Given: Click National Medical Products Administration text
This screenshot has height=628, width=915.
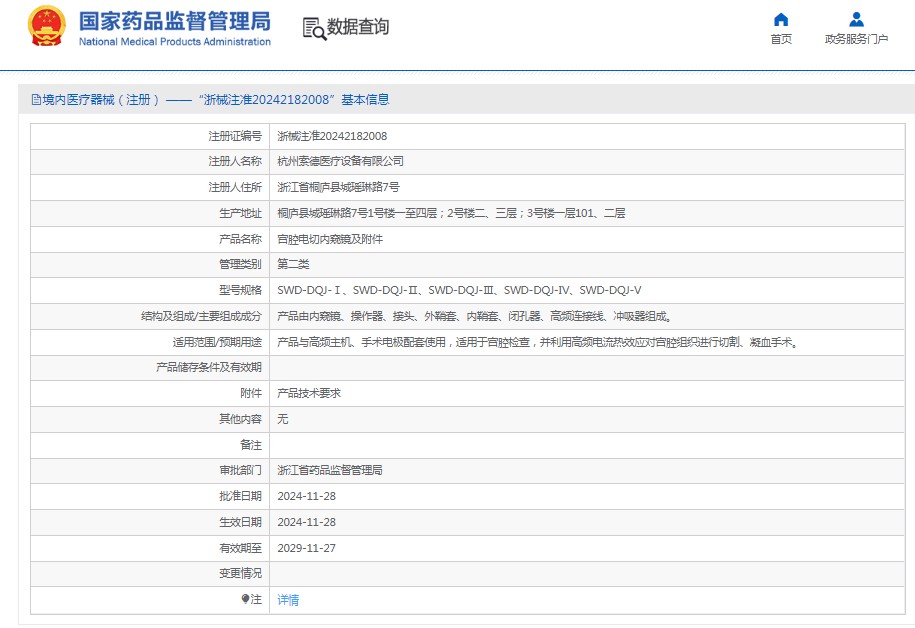Looking at the screenshot, I should tap(174, 41).
